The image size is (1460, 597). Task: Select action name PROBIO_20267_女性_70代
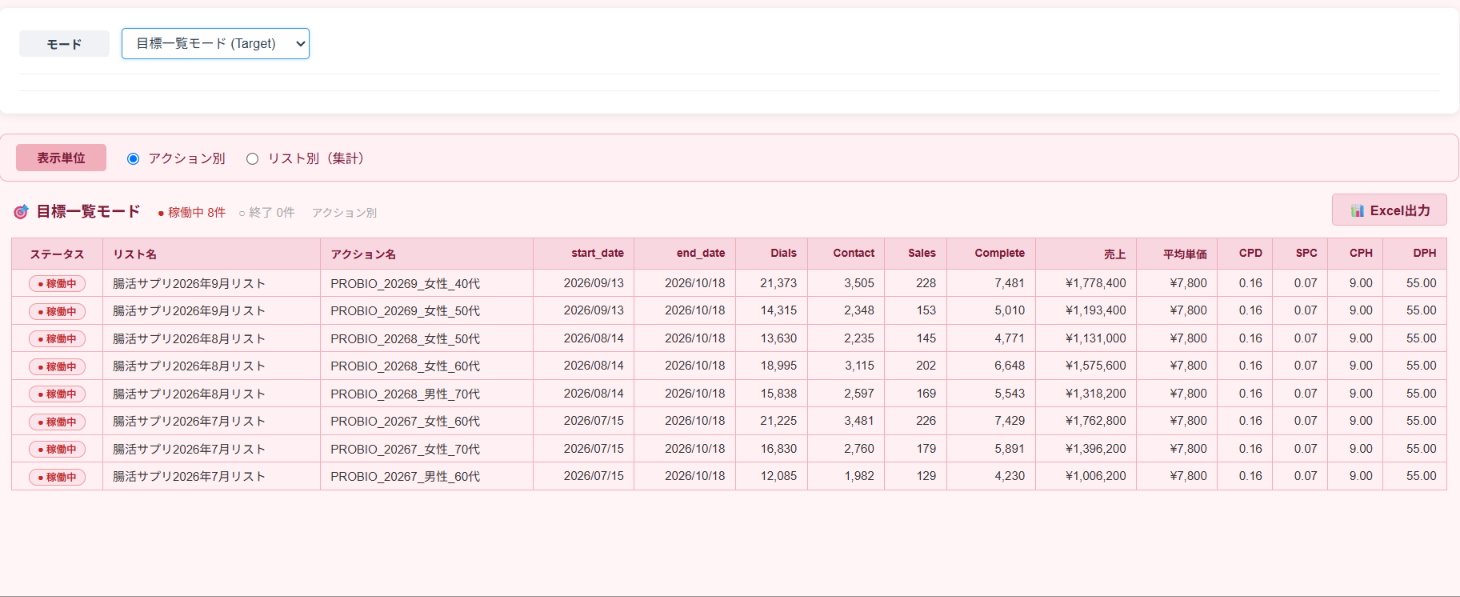405,449
